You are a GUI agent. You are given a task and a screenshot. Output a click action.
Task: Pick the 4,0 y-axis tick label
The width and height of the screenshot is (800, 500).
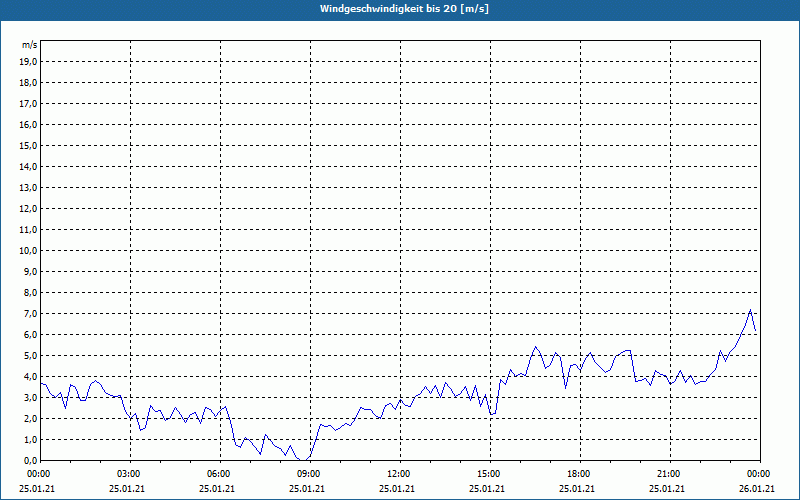click(31, 377)
